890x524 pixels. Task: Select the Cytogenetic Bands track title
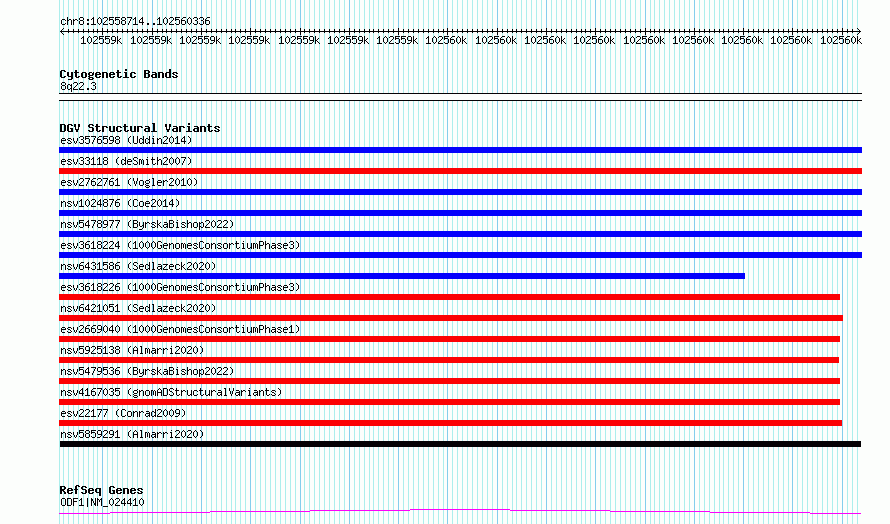click(119, 74)
